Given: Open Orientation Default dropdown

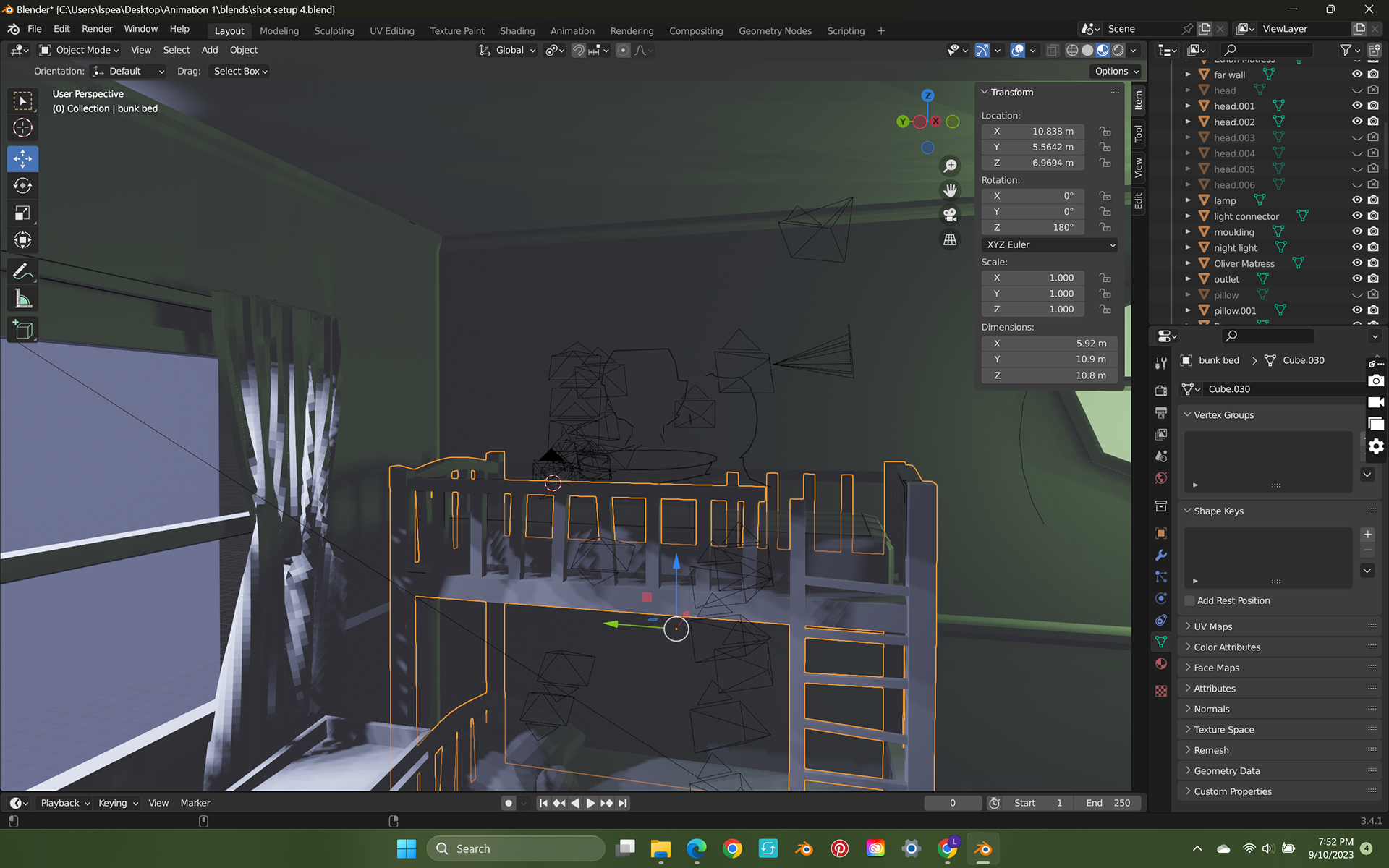Looking at the screenshot, I should click(128, 71).
